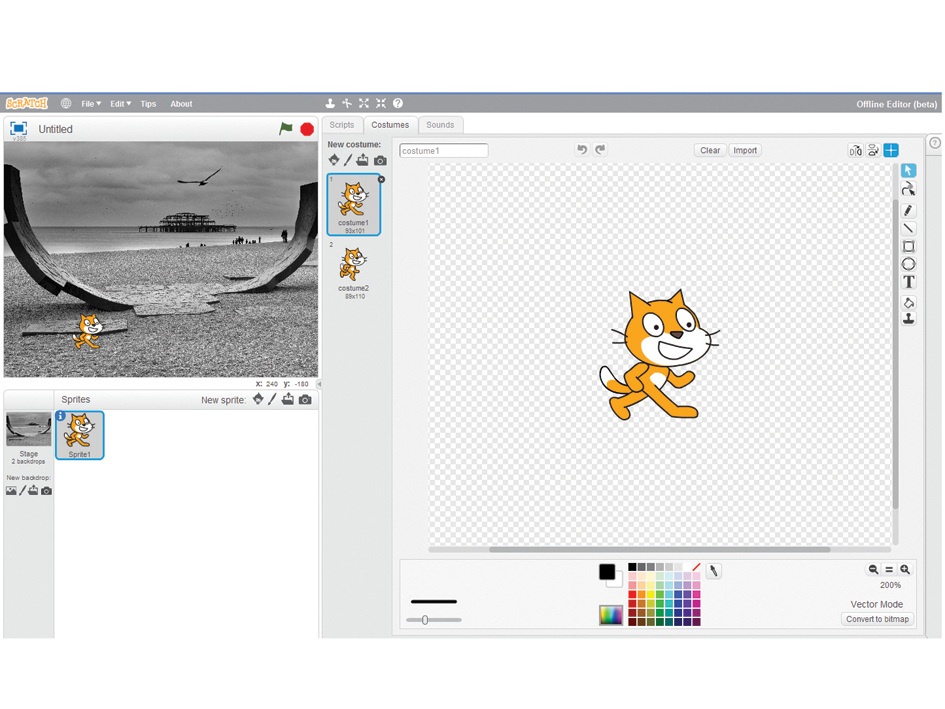Take new costume from camera
The image size is (945, 709).
coord(380,160)
